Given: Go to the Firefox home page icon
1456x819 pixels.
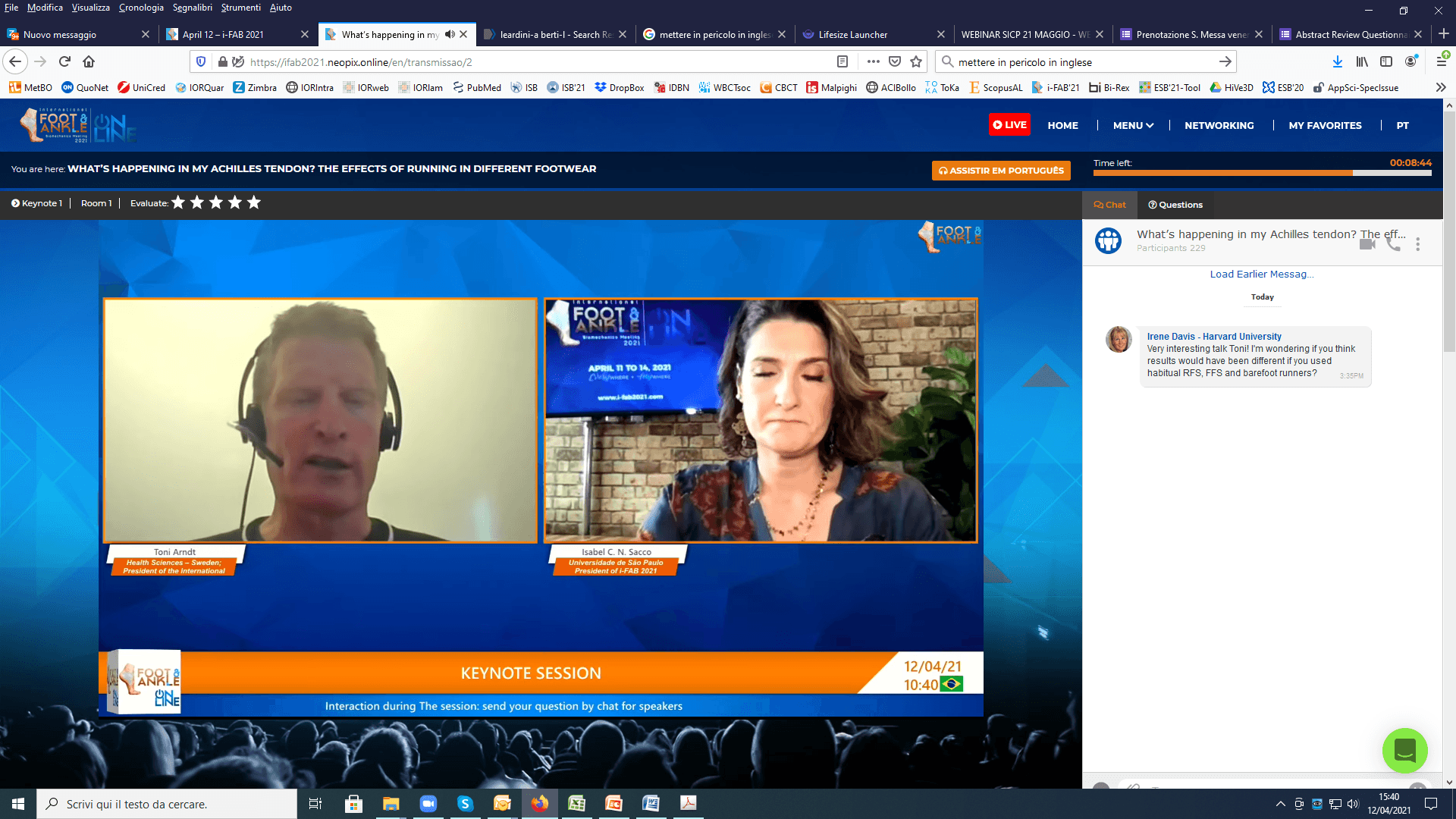Looking at the screenshot, I should (x=89, y=62).
